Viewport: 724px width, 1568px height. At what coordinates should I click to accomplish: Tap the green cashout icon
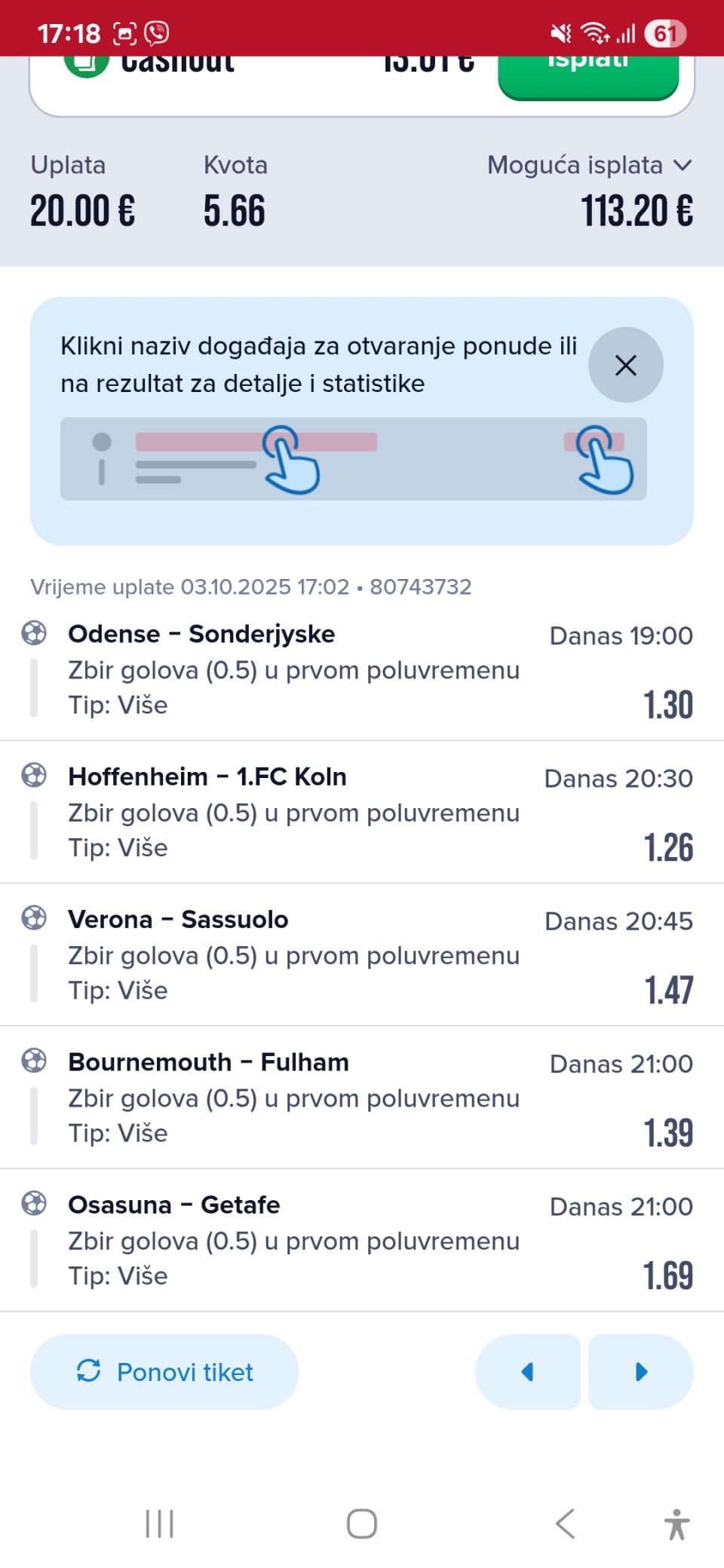point(87,65)
